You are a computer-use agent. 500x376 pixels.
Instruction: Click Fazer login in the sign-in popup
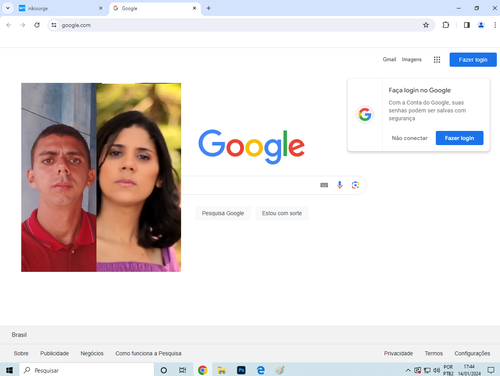(459, 138)
